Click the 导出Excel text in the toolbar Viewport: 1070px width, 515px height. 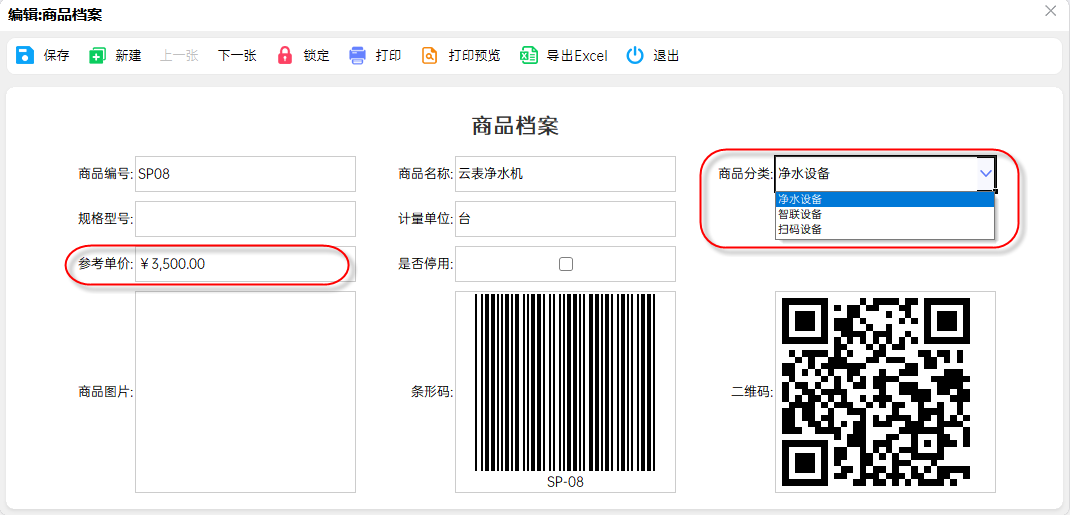[577, 56]
